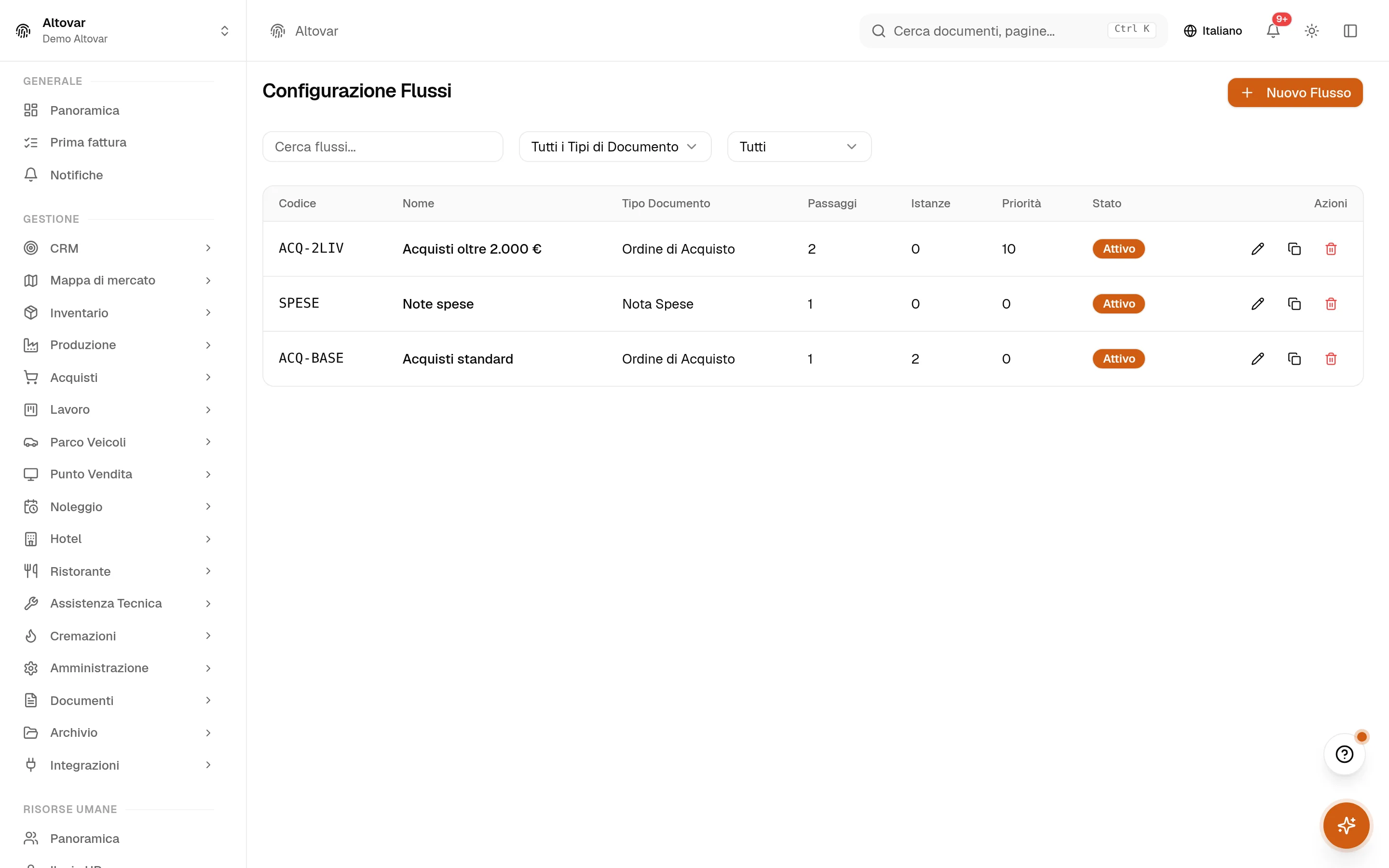
Task: Select the Acquisti oltre 2.000 € name
Action: (x=472, y=248)
